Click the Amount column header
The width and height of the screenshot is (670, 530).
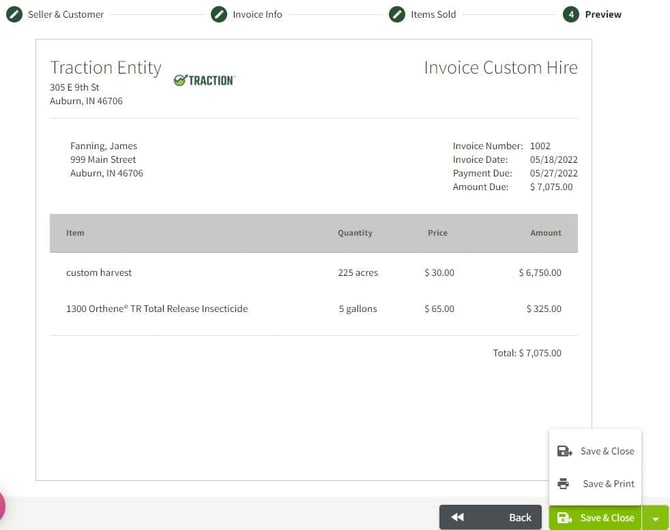[546, 233]
